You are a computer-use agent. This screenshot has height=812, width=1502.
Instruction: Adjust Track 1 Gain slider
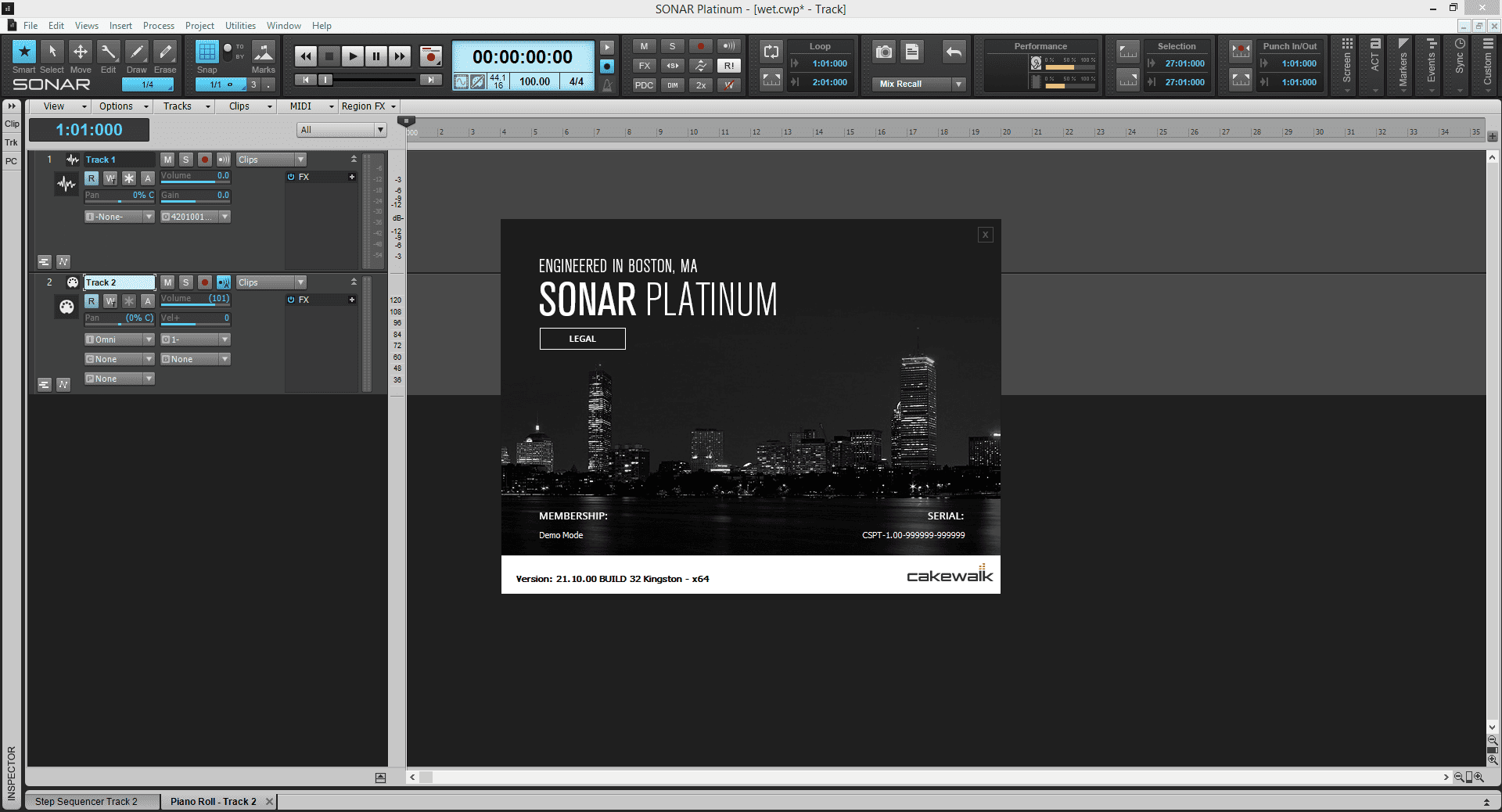196,196
